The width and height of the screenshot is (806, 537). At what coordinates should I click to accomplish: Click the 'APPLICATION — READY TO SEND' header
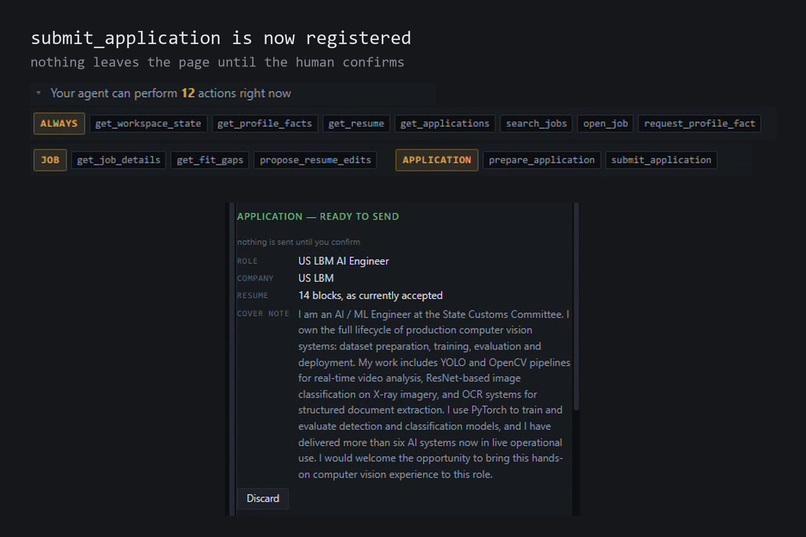coord(318,216)
